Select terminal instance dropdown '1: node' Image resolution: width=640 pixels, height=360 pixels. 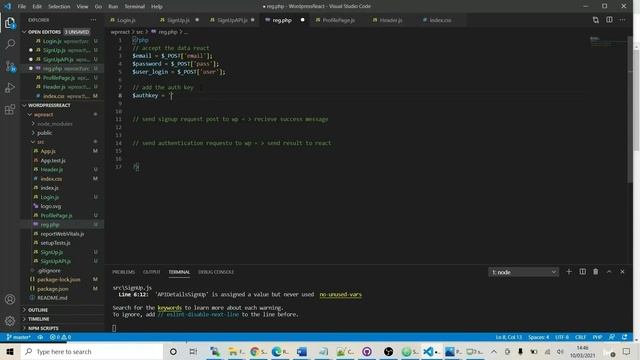pyautogui.click(x=524, y=272)
